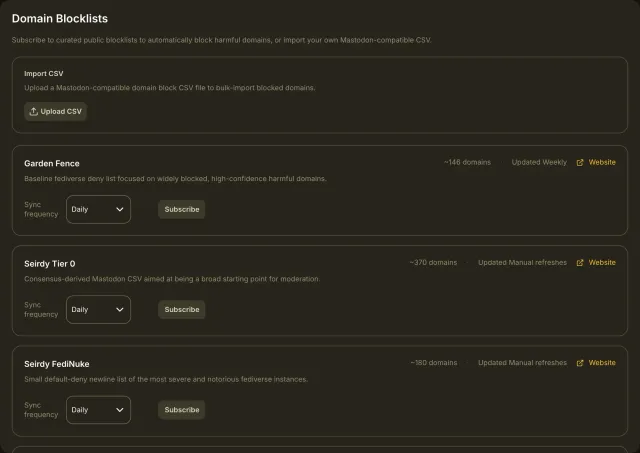Open the Seirdy Tier 0 Website link

[x=602, y=262]
